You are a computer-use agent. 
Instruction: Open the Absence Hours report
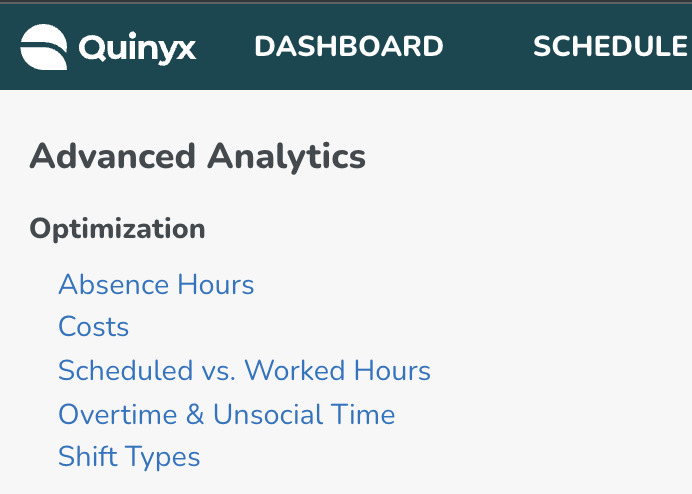coord(156,284)
